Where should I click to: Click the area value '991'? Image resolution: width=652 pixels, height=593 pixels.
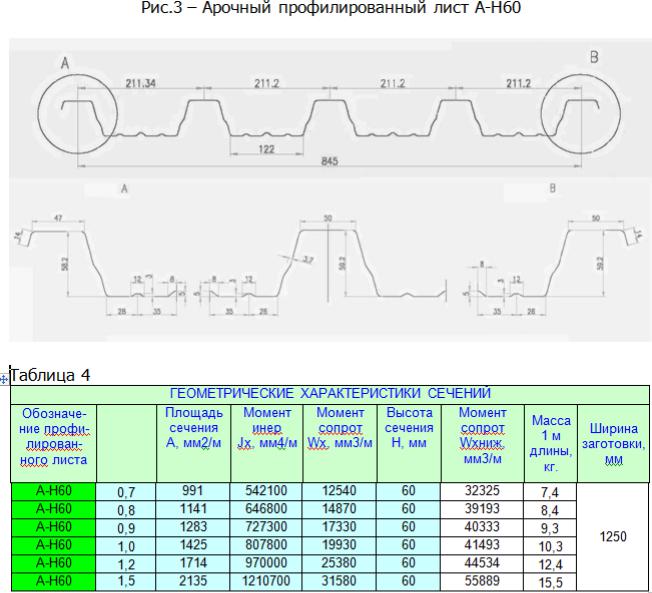pyautogui.click(x=193, y=491)
